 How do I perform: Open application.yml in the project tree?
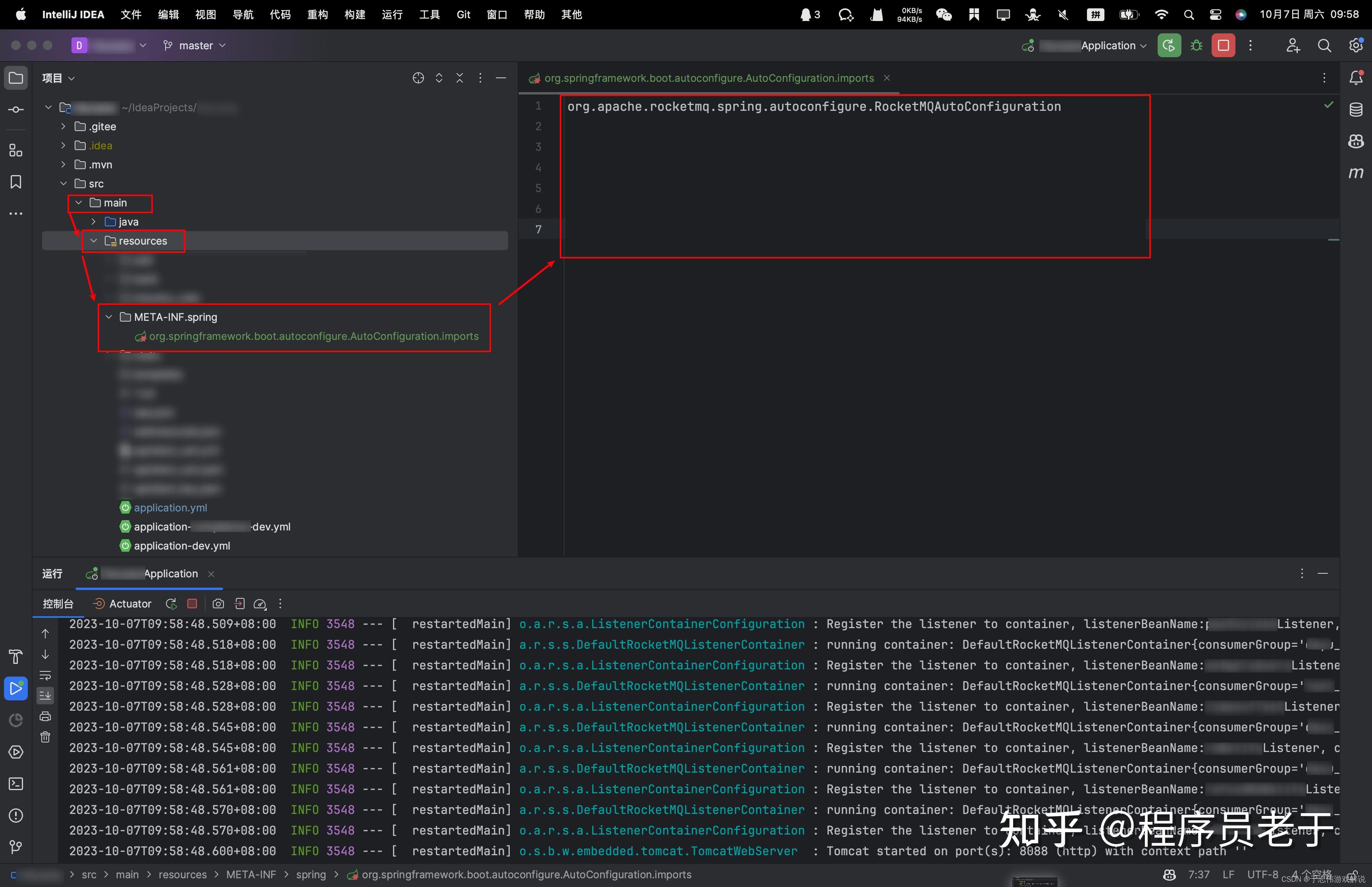(x=170, y=507)
